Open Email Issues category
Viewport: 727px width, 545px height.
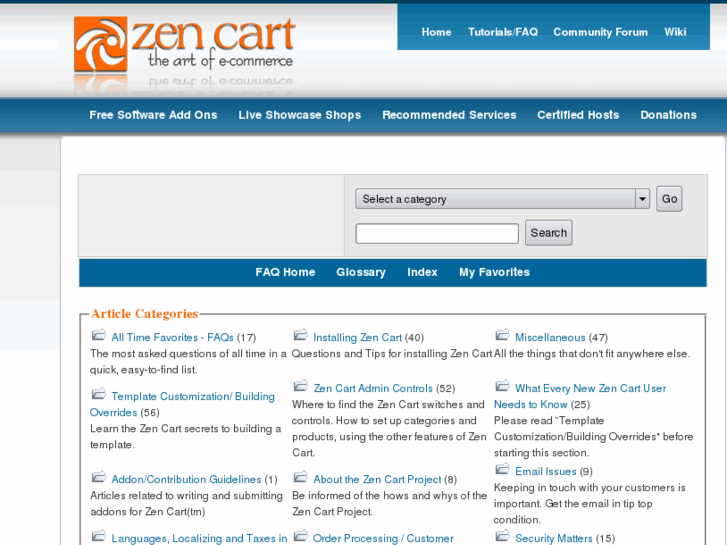click(x=545, y=472)
